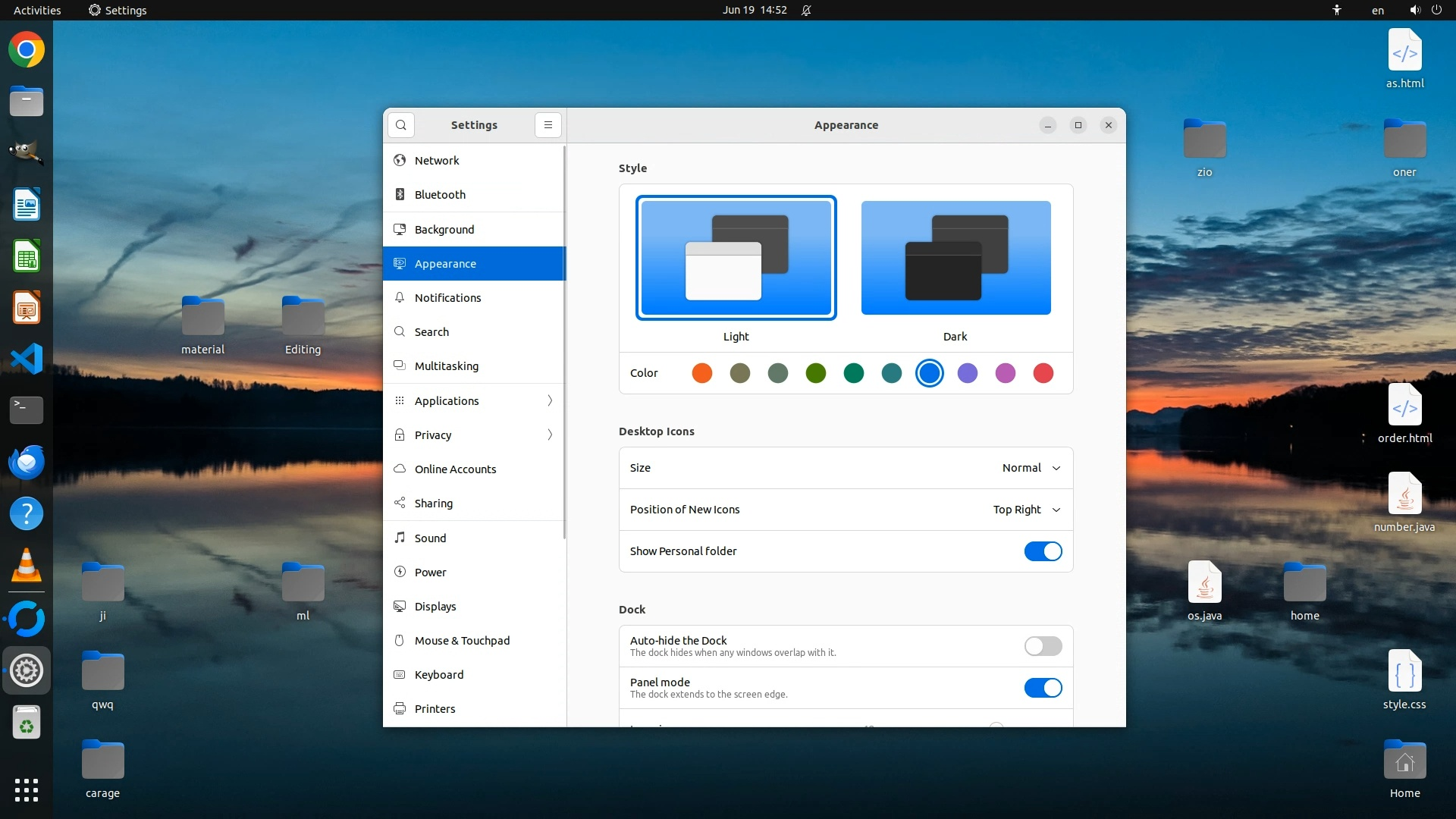Open Visual Studio Code from the dock
The width and height of the screenshot is (1456, 819).
[x=27, y=359]
